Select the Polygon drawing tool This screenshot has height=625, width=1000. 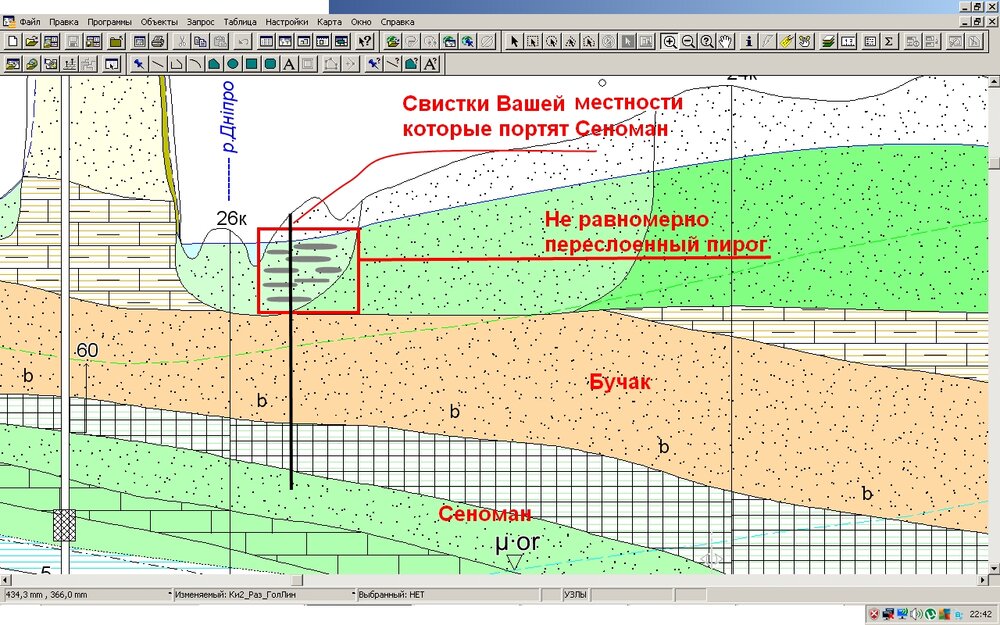(215, 64)
